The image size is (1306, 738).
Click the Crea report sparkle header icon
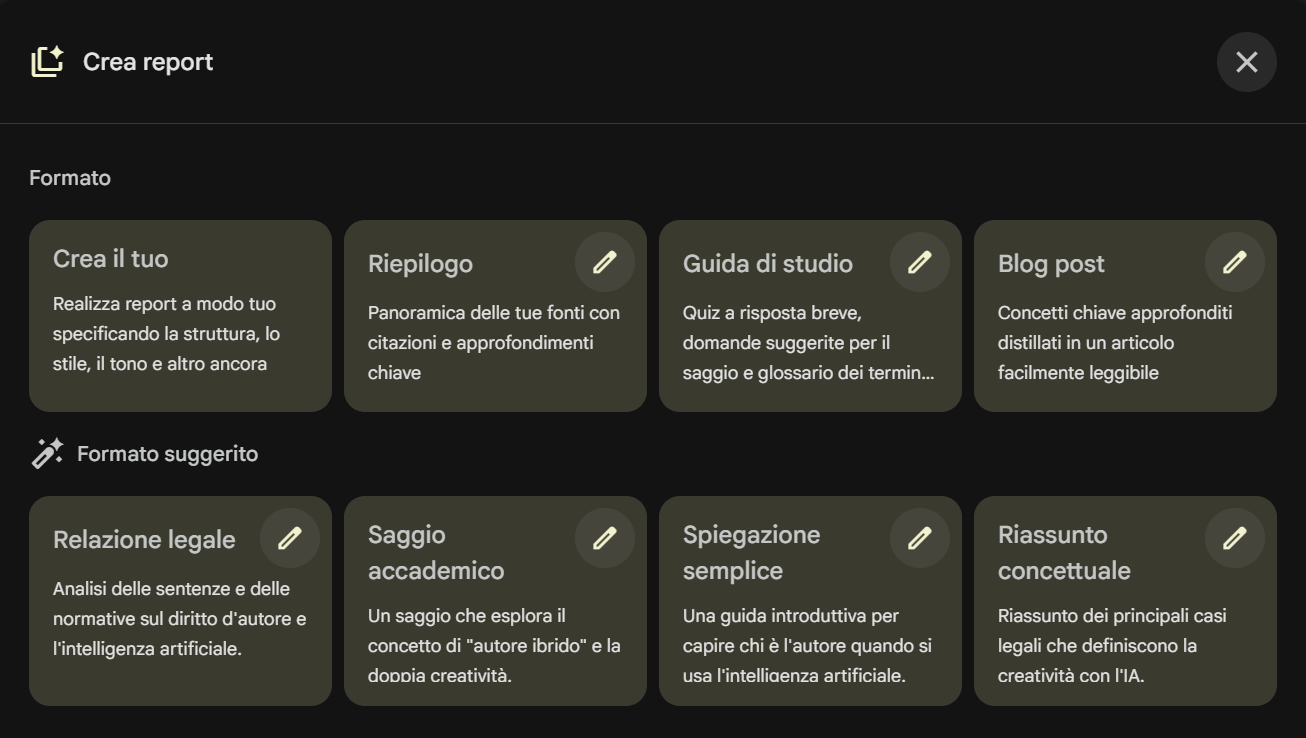47,62
